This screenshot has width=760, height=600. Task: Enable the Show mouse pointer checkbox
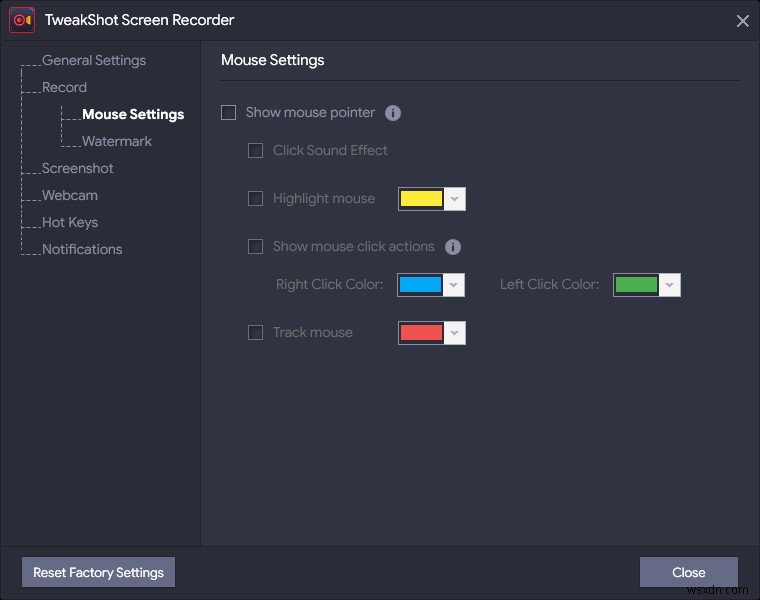click(x=229, y=113)
